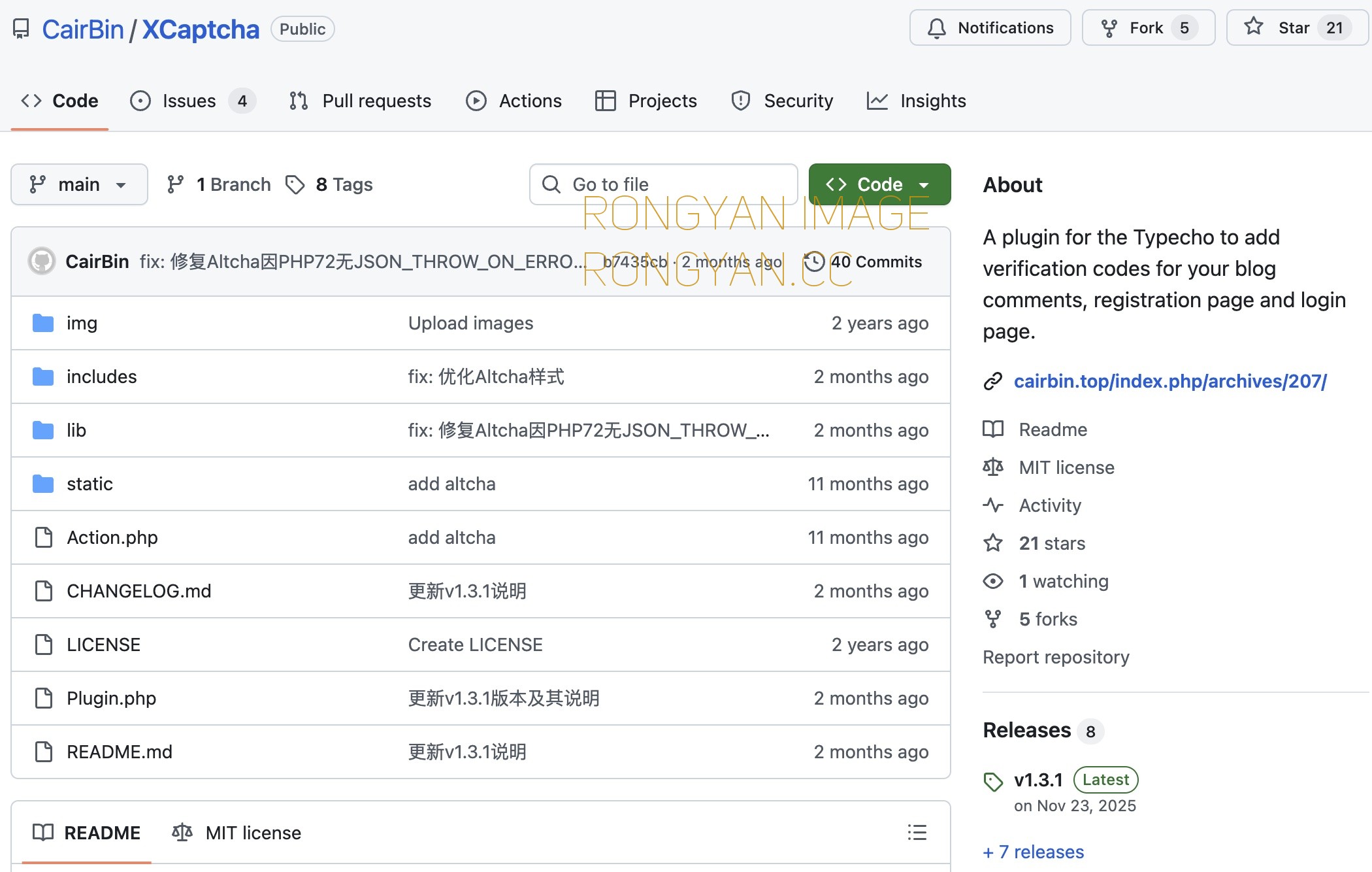1372x872 pixels.
Task: View repository Activity link
Action: coord(1050,505)
